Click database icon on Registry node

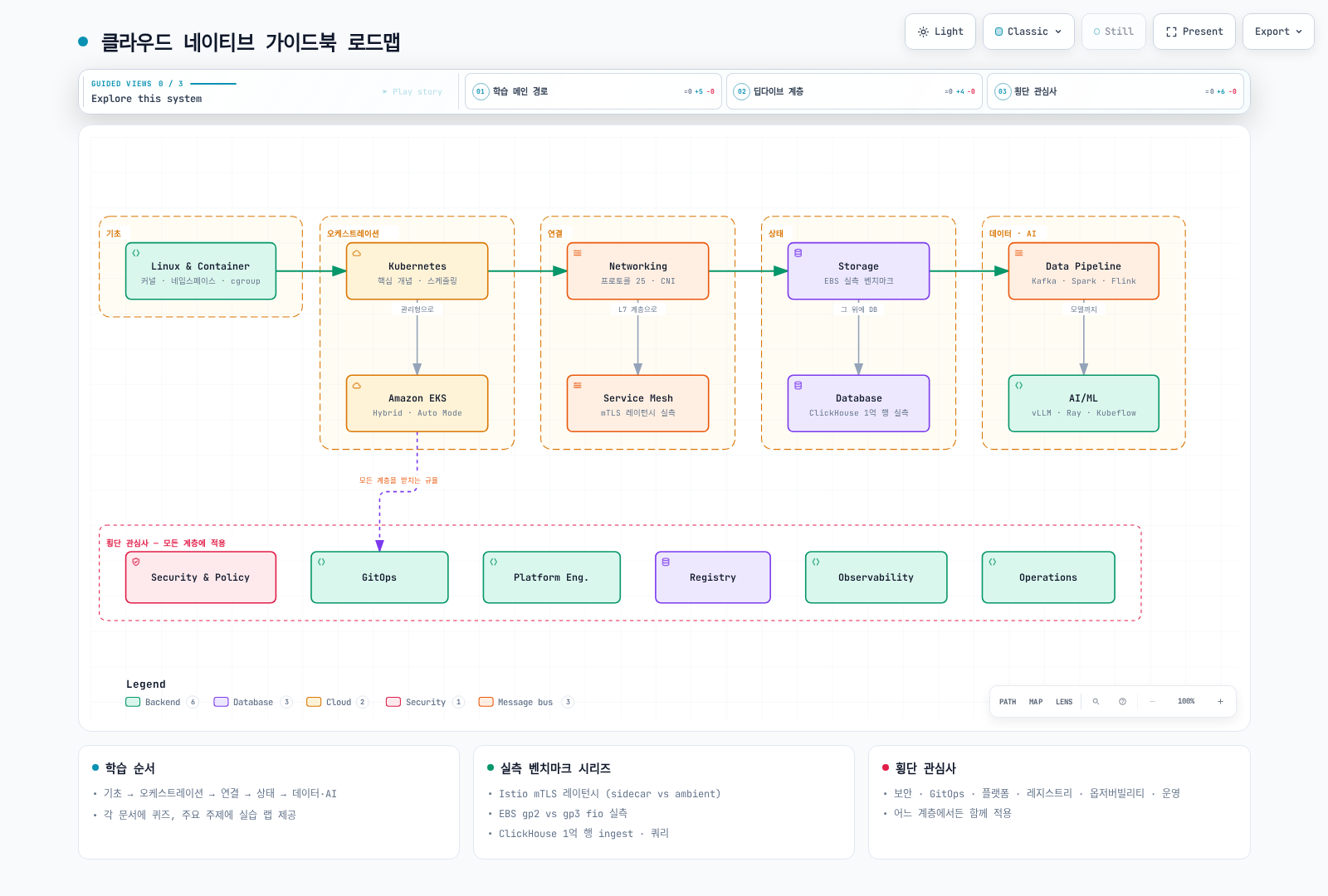666,562
